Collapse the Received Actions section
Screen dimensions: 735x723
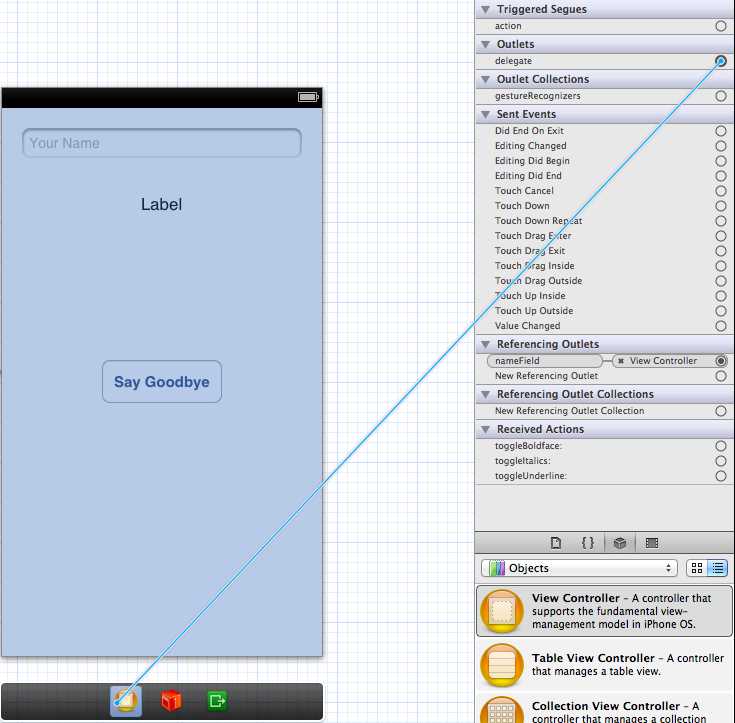pyautogui.click(x=486, y=429)
